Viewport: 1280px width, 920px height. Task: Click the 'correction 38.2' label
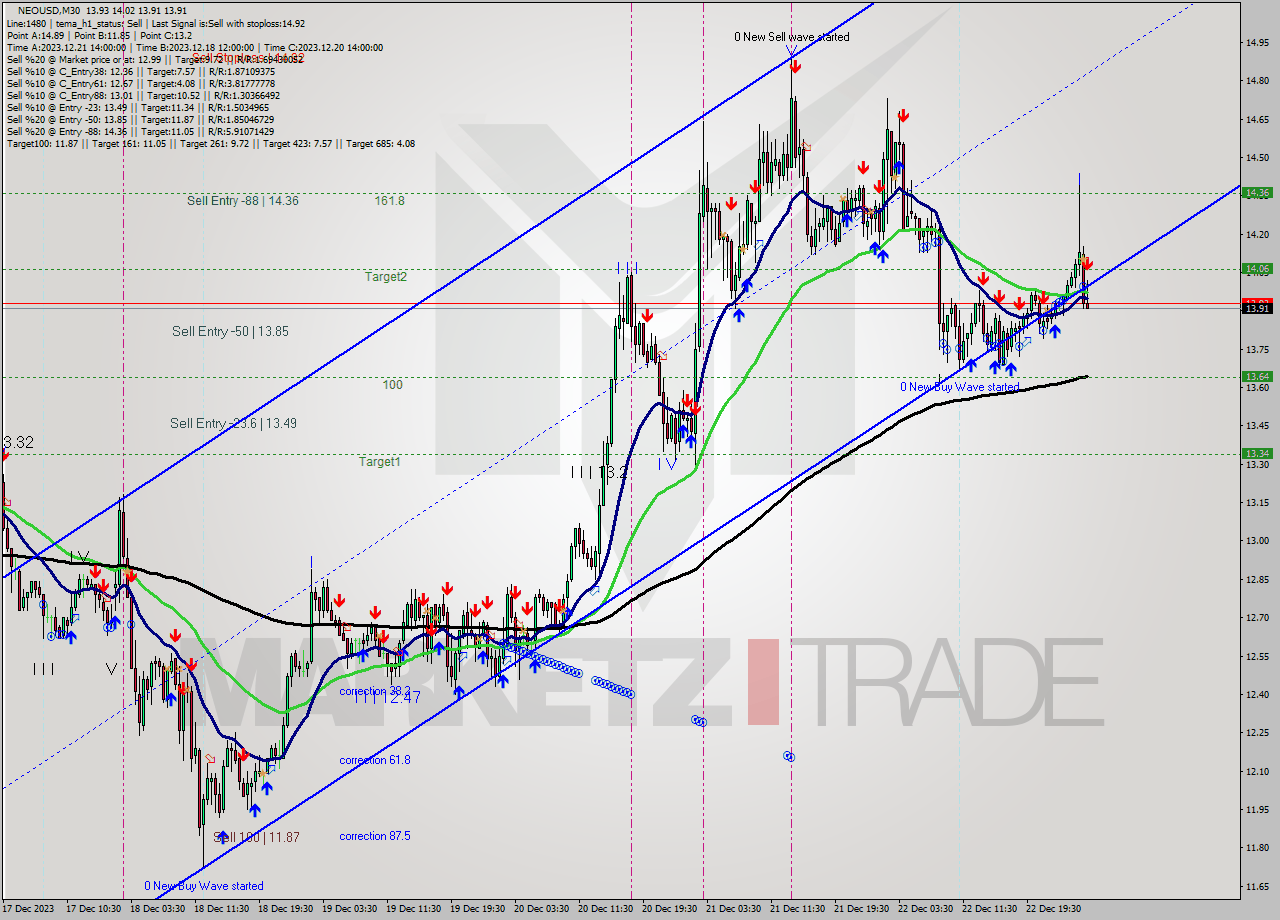(x=374, y=692)
